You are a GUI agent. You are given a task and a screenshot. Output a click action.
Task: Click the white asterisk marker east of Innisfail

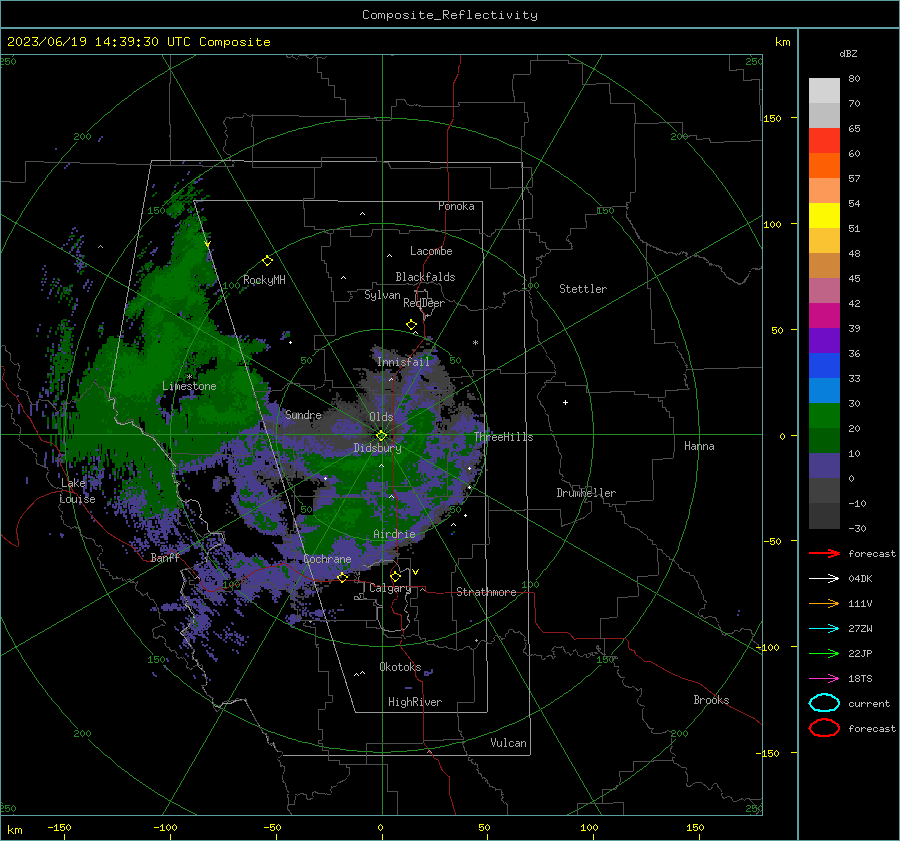(x=475, y=343)
